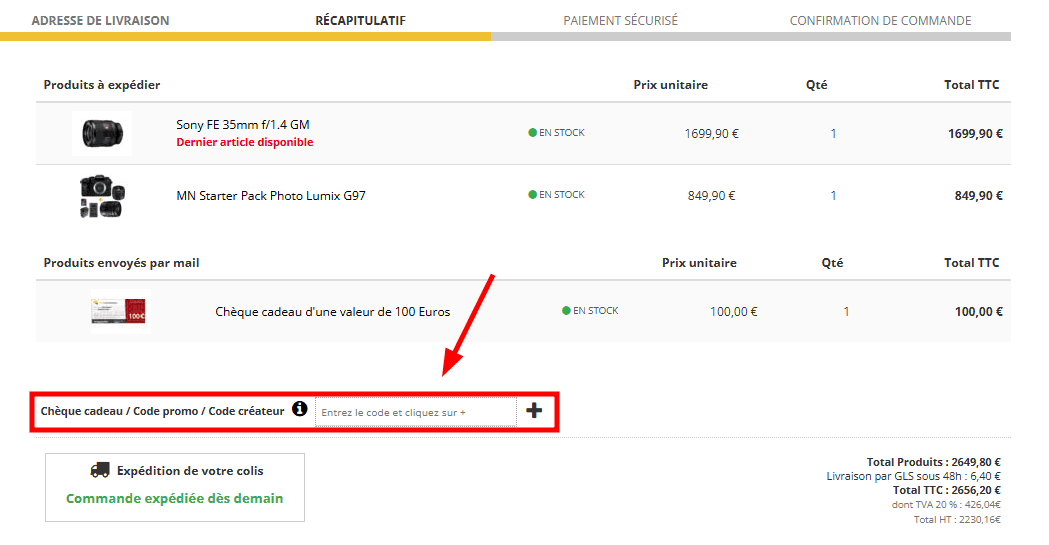Click the plus icon to apply promo code
The height and width of the screenshot is (545, 1049).
coord(534,410)
